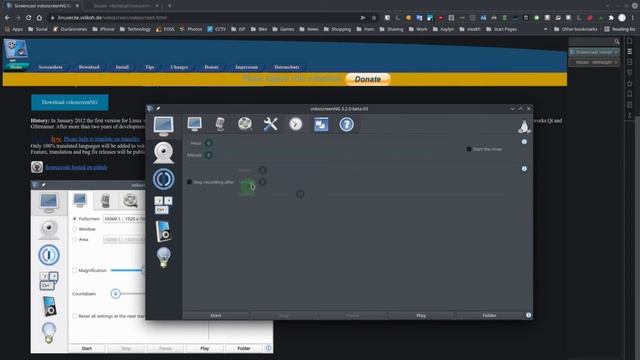Switch to the monitor screen tab in top toolbar

coord(194,124)
